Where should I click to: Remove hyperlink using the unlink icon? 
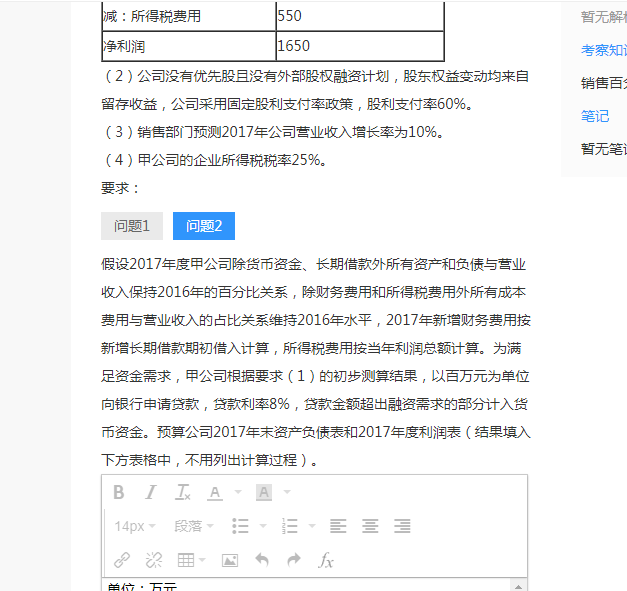tap(153, 560)
